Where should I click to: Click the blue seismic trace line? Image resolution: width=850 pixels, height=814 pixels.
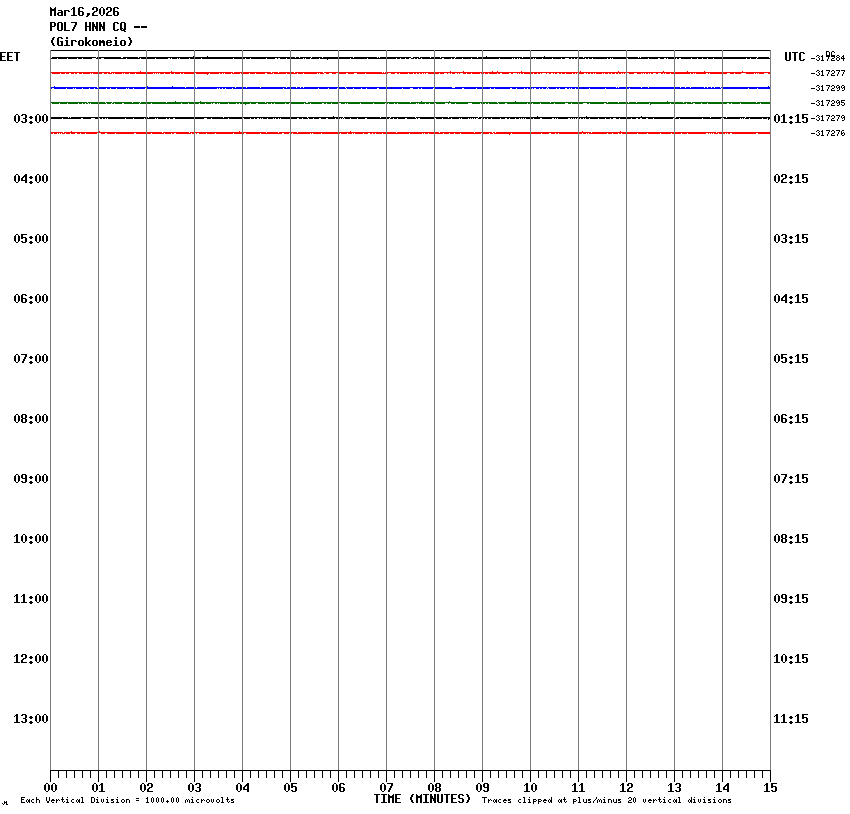click(x=410, y=88)
